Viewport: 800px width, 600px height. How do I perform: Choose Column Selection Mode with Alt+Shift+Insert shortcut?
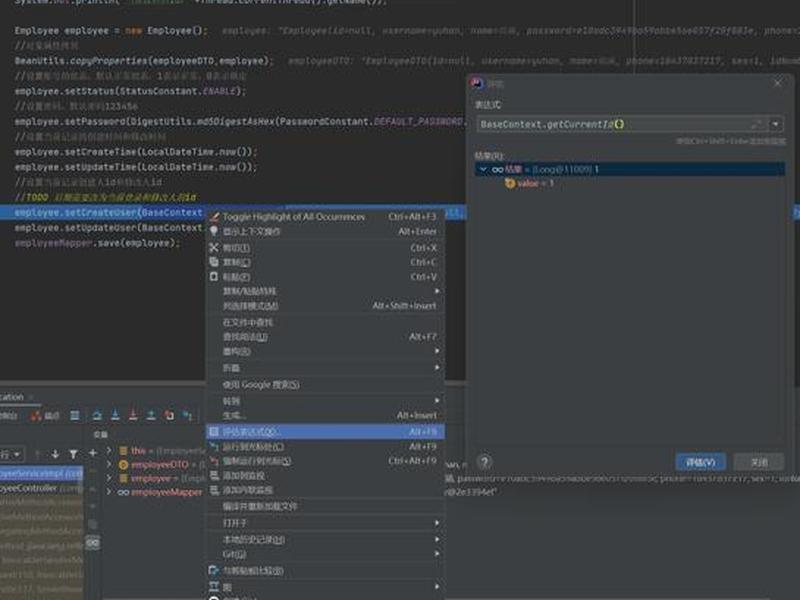(x=325, y=306)
